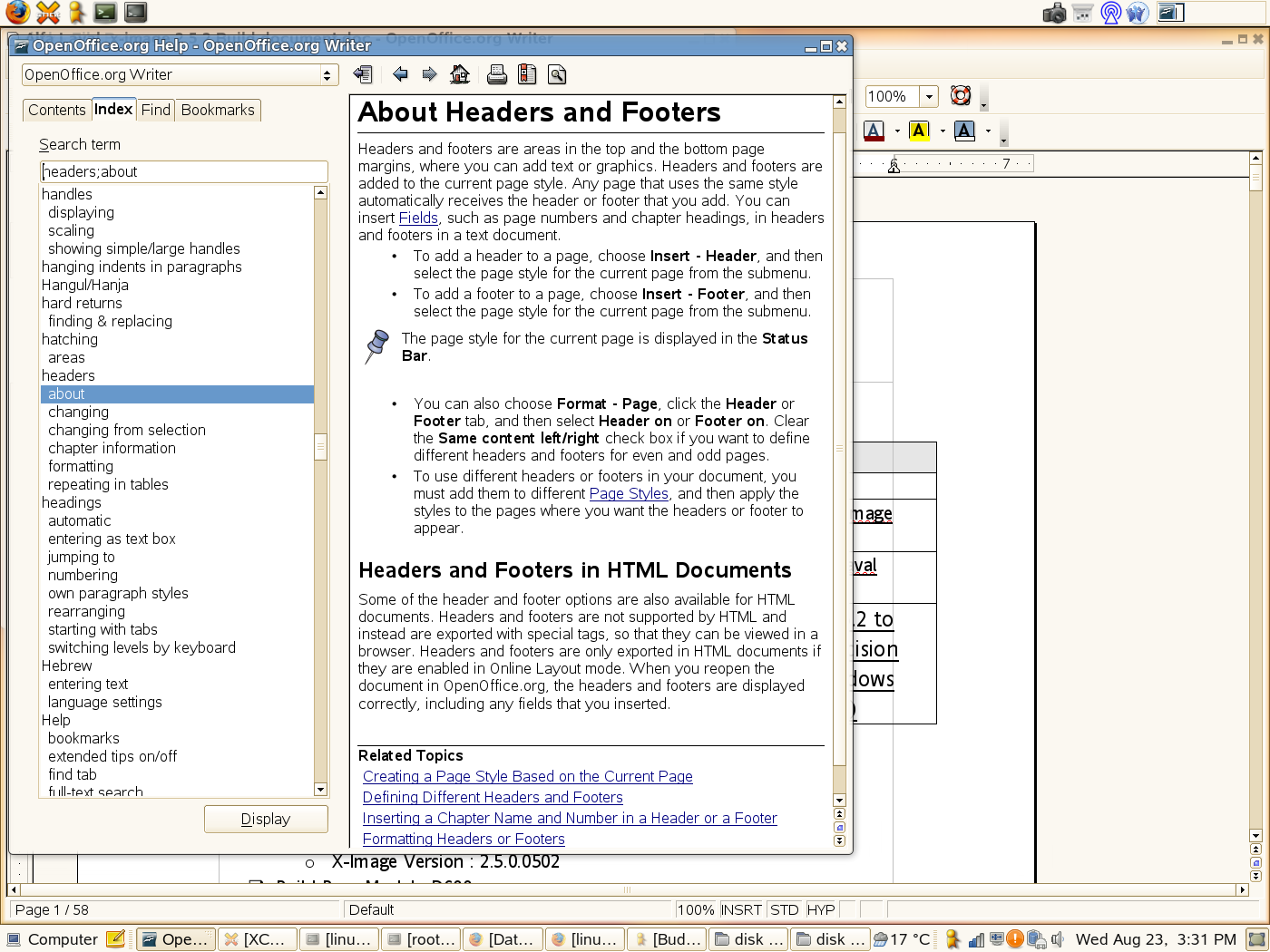Switch to the Find tab
This screenshot has height=952, width=1270.
tap(156, 110)
